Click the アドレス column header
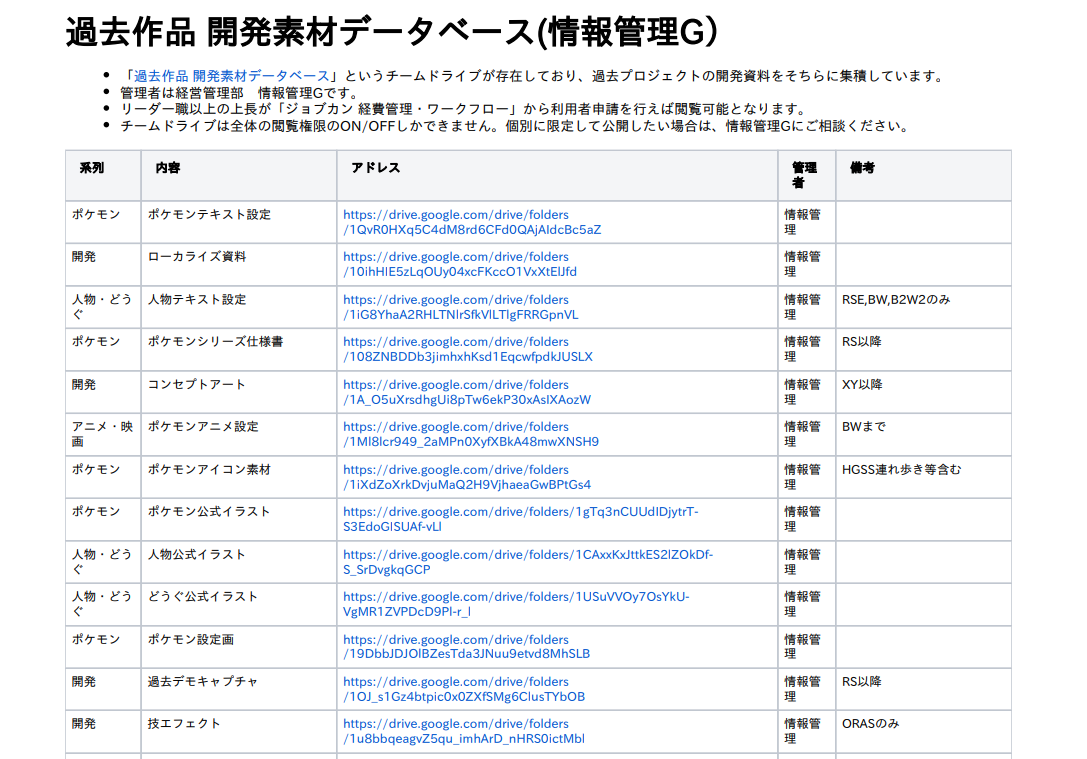This screenshot has height=759, width=1087. click(376, 168)
